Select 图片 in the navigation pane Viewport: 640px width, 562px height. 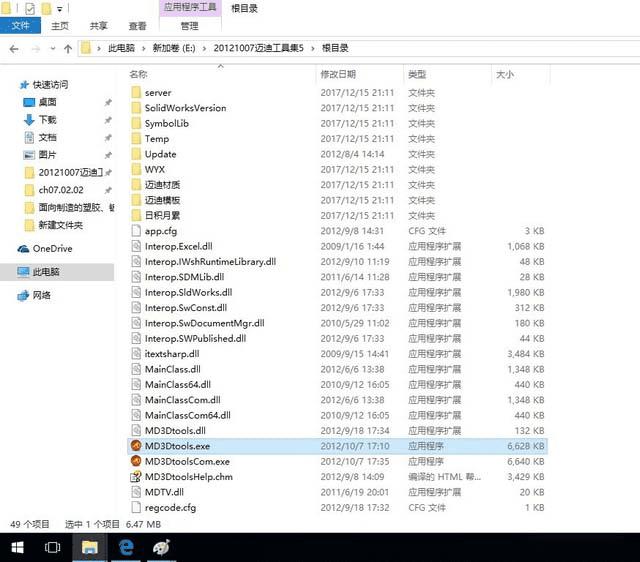(x=47, y=155)
